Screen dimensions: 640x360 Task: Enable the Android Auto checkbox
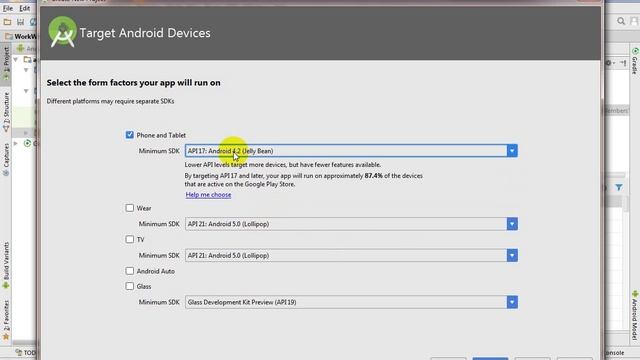coord(129,271)
